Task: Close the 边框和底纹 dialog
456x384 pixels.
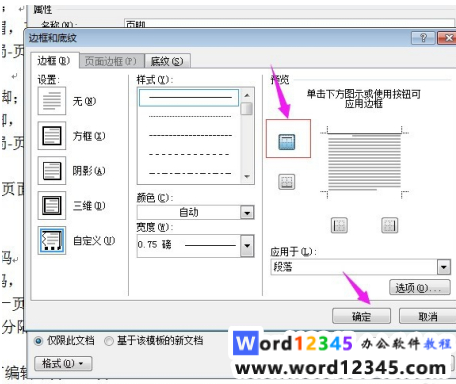Action: 447,38
